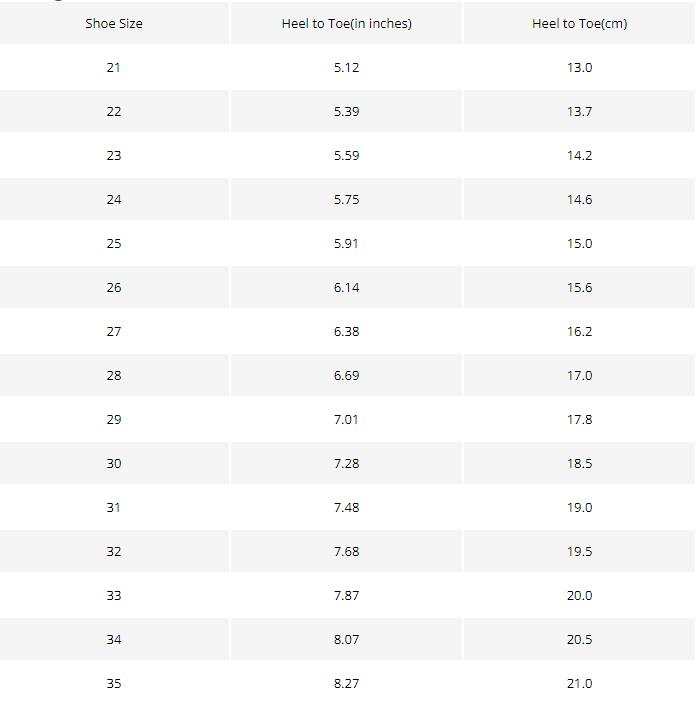Click the 15.6 cm value
The image size is (699, 701).
pyautogui.click(x=580, y=287)
